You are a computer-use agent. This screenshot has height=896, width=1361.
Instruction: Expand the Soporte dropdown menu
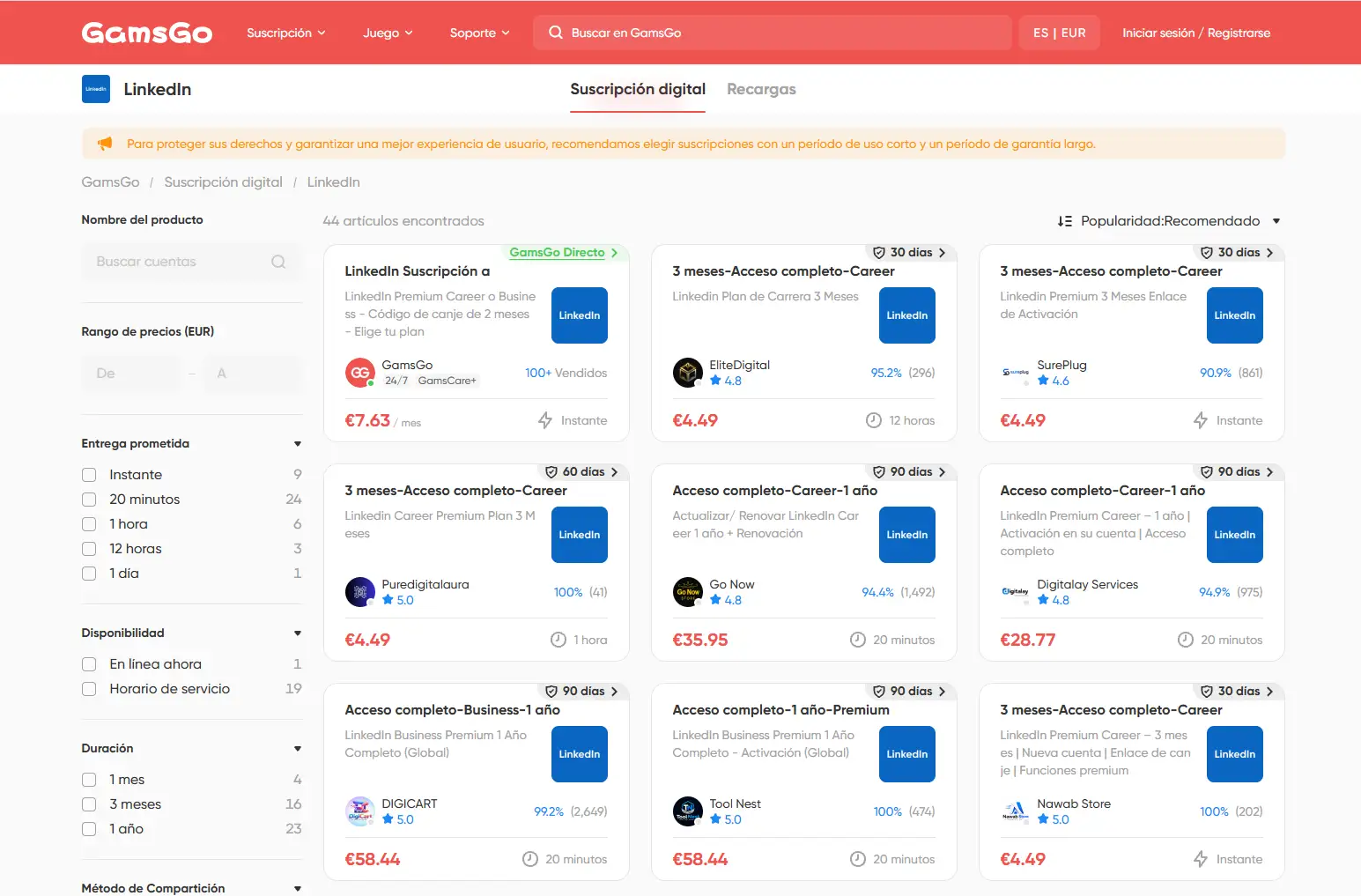(480, 33)
